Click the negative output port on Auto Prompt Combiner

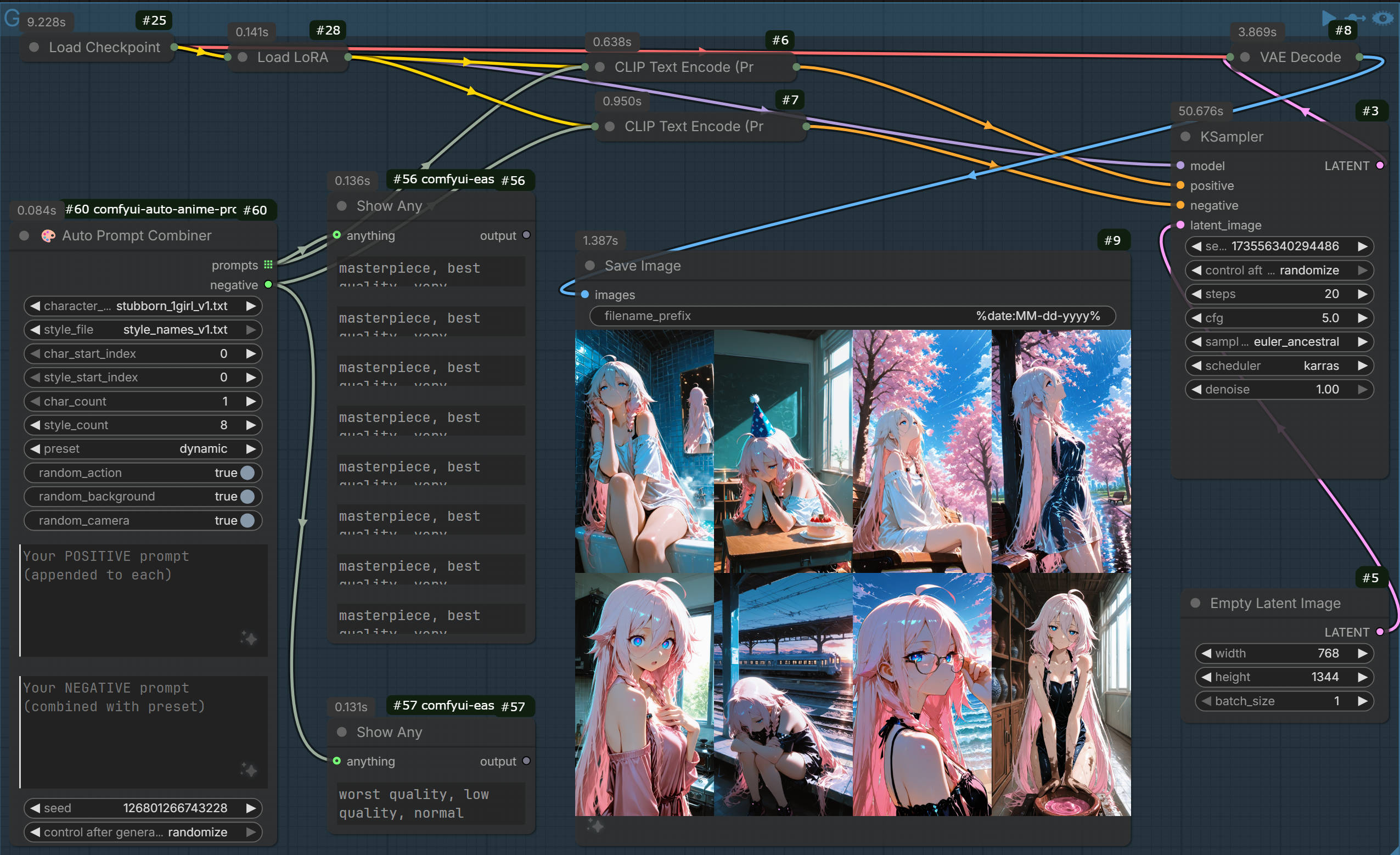268,285
